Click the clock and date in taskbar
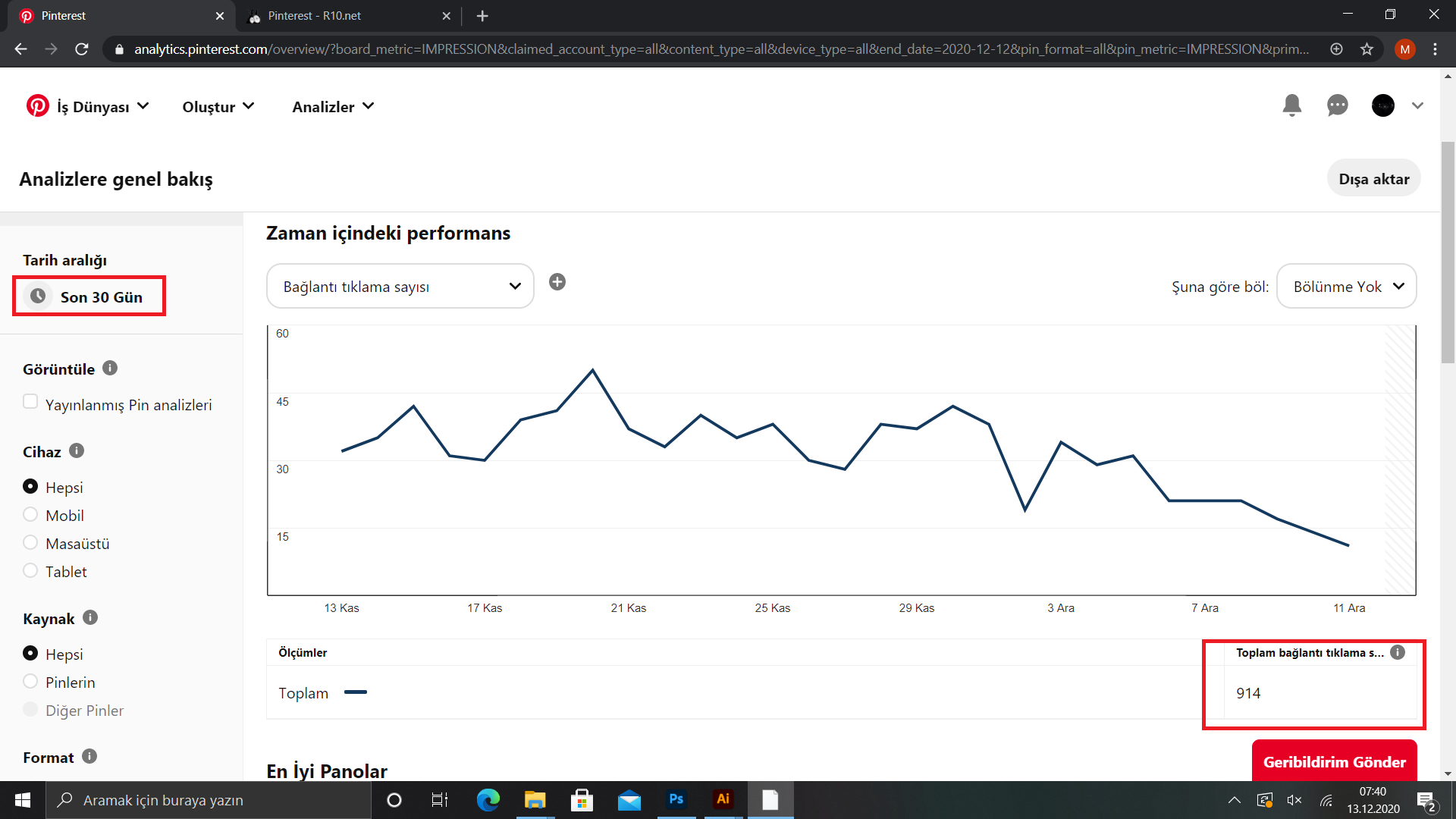The image size is (1456, 819). coord(1373,800)
